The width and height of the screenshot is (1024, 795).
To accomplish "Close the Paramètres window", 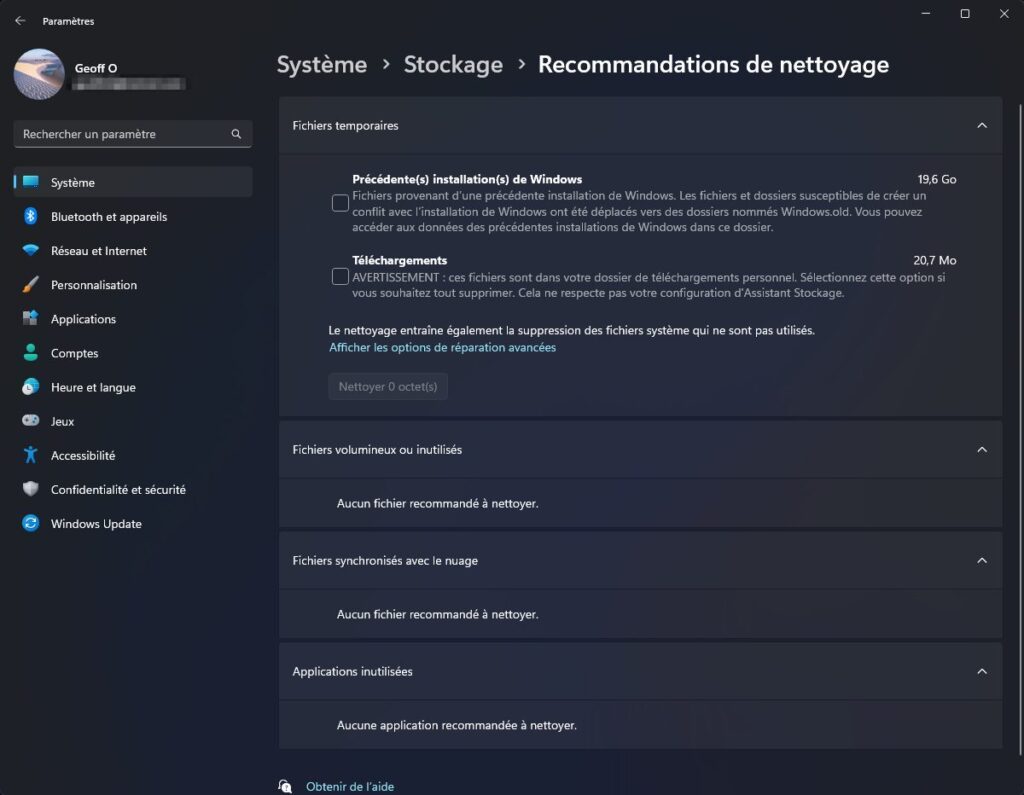I will click(1004, 14).
